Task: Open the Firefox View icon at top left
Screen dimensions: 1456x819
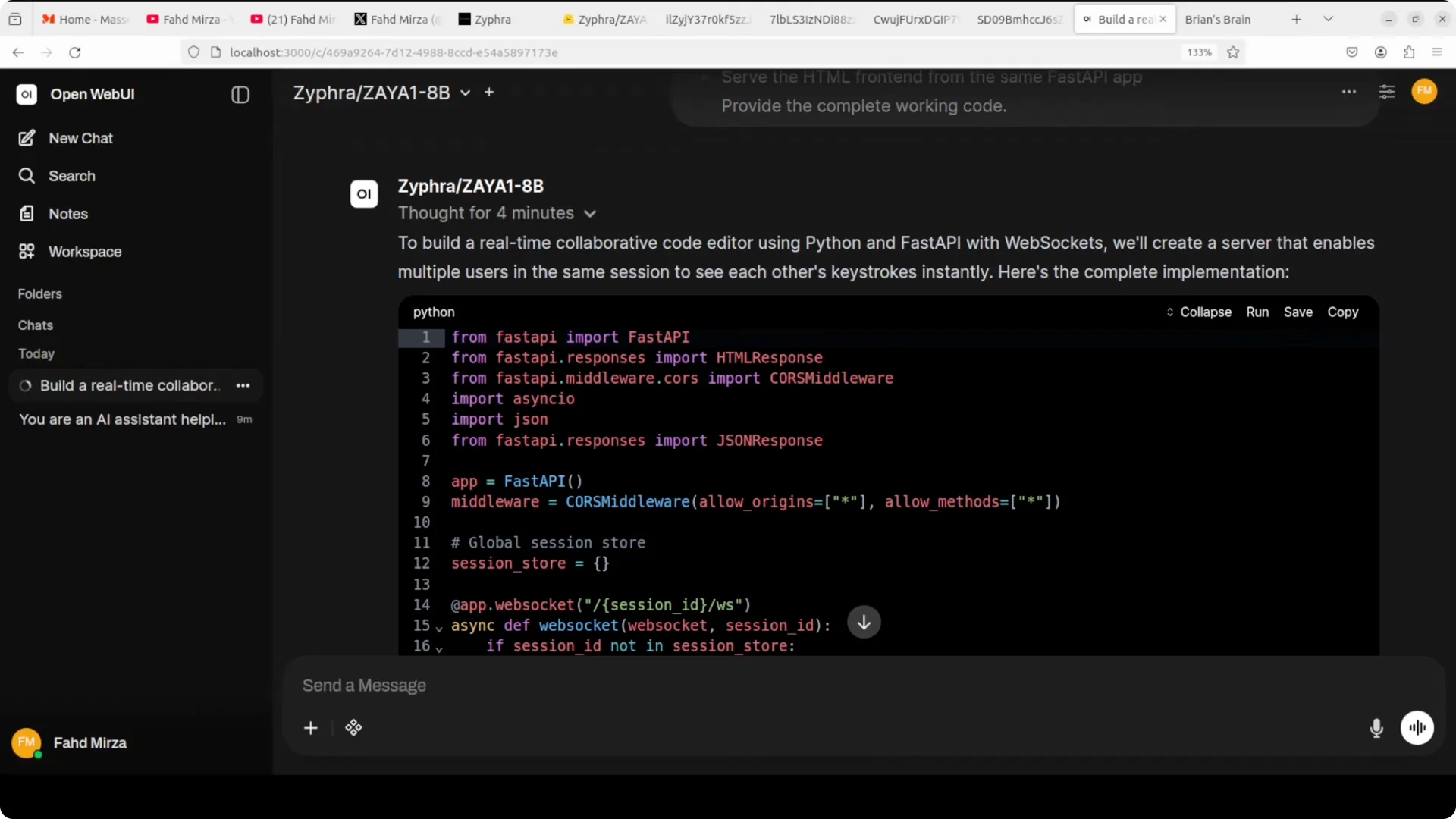Action: (x=15, y=19)
